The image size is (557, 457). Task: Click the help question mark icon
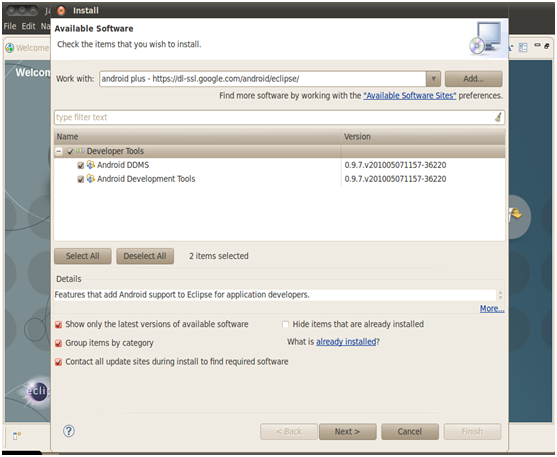pos(69,431)
